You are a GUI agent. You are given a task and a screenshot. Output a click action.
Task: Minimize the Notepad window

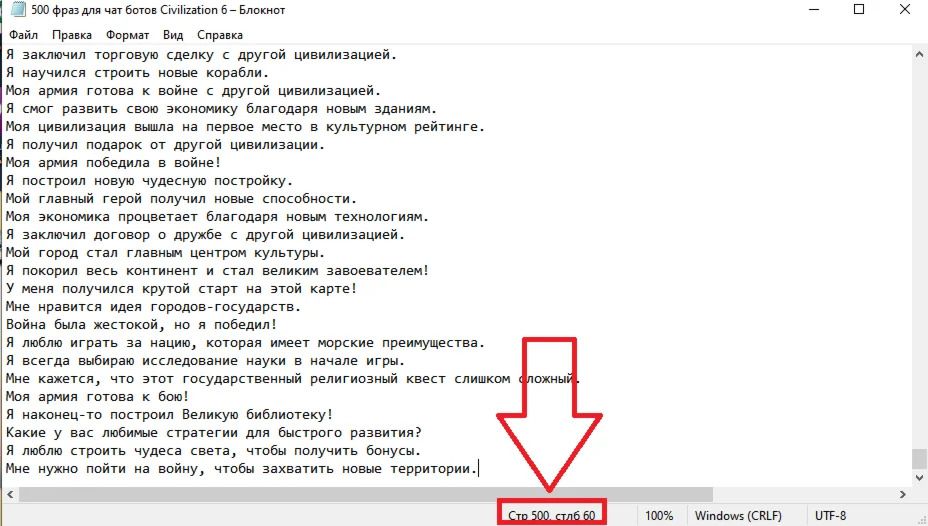814,9
